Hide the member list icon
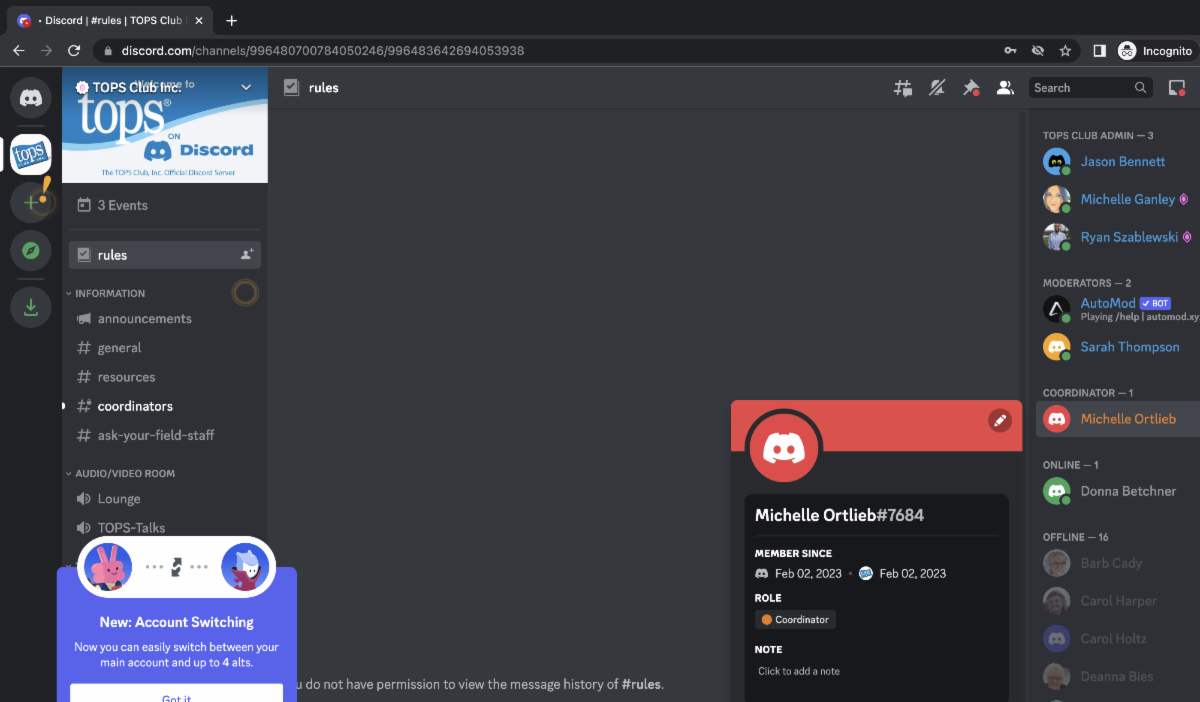Screen dimensions: 1200x702 (1005, 87)
